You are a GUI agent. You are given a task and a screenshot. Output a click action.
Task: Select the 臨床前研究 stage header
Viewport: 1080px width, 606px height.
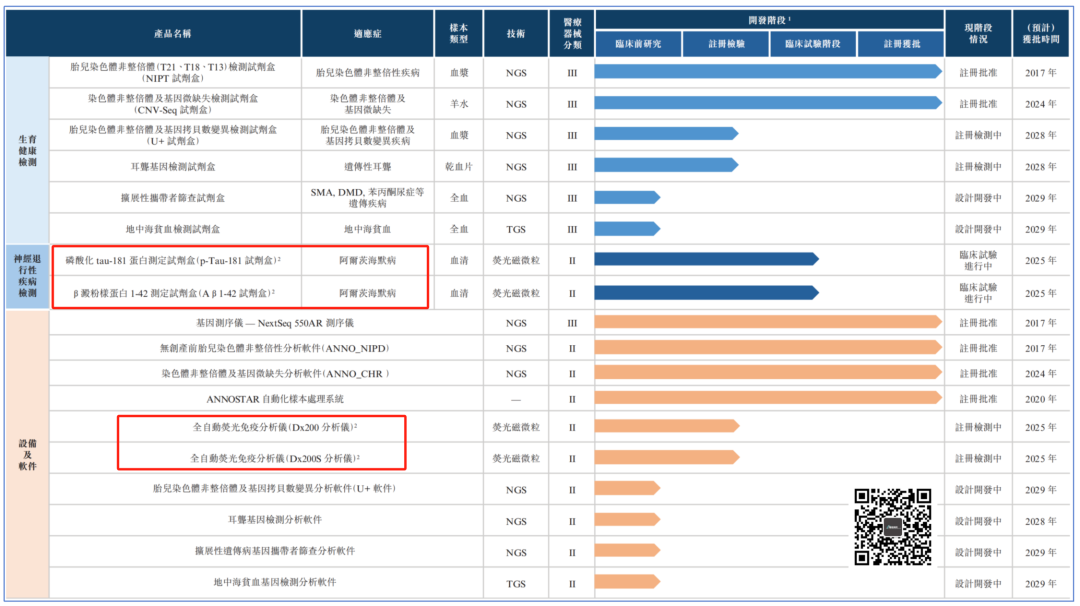click(638, 44)
